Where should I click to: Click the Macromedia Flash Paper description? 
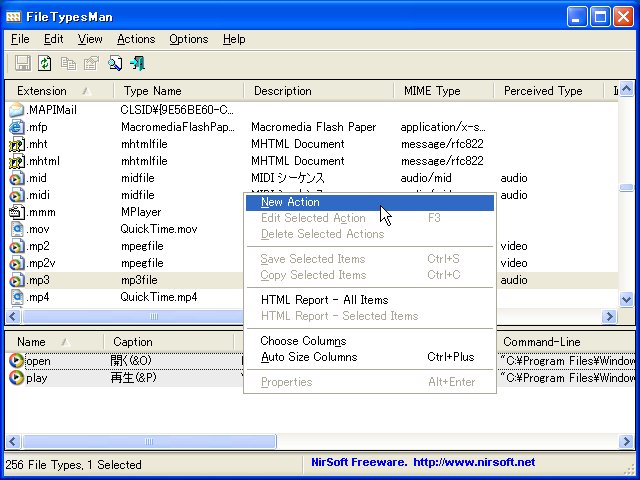coord(313,127)
